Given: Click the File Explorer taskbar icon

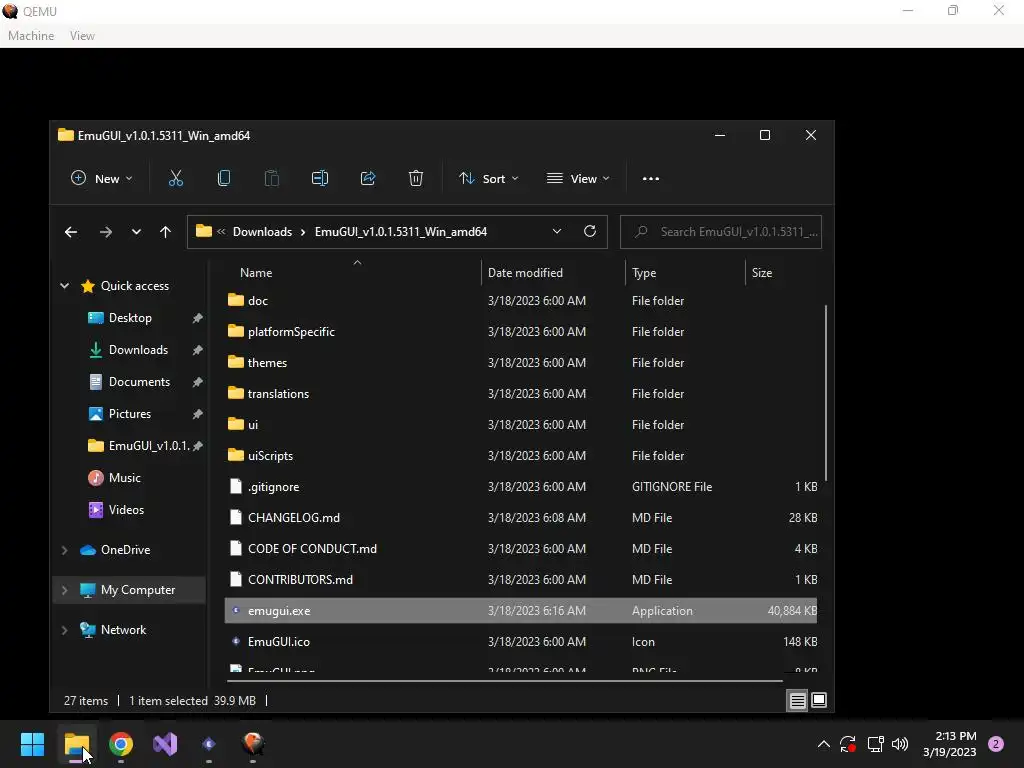Looking at the screenshot, I should coord(77,744).
